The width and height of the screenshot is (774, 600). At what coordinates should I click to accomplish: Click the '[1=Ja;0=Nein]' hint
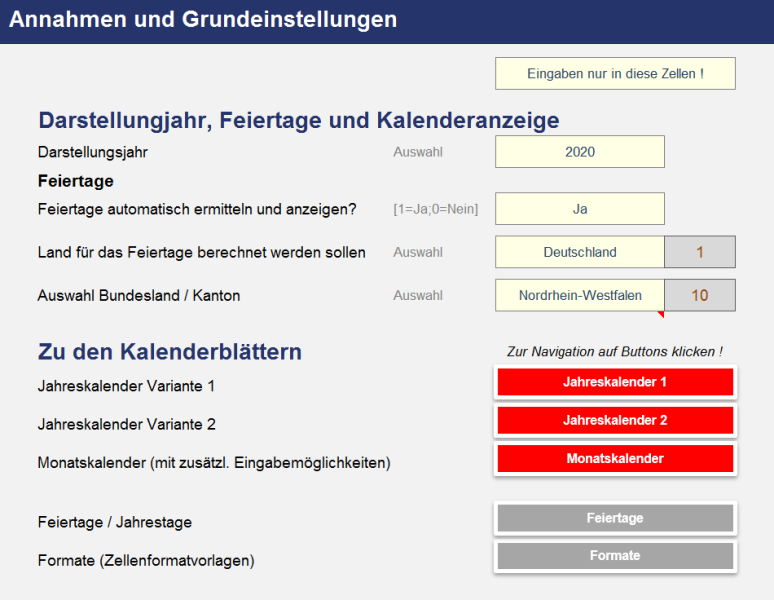[436, 209]
